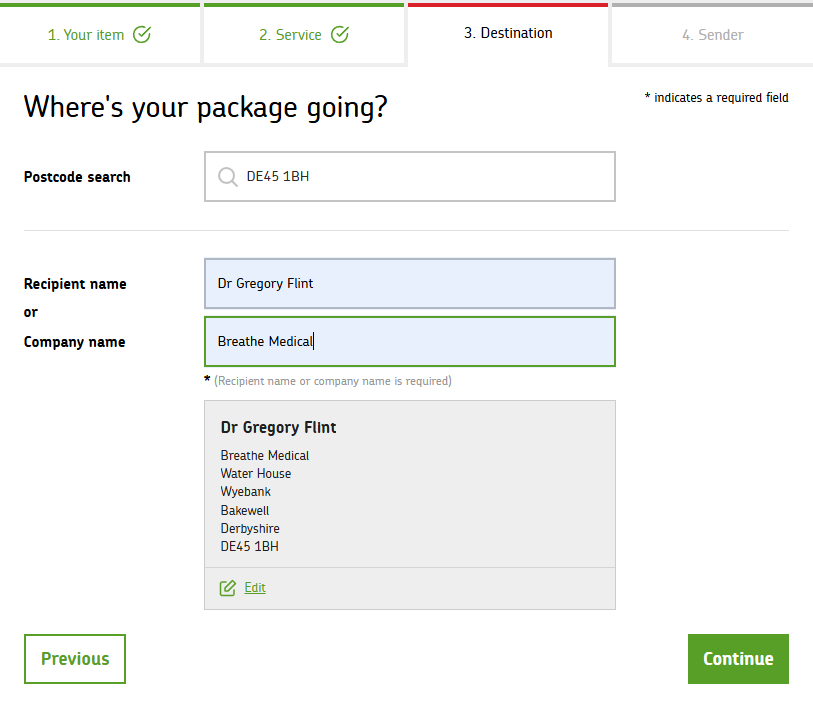813x706 pixels.
Task: Click the Breathe Medical company name field
Action: [x=410, y=342]
